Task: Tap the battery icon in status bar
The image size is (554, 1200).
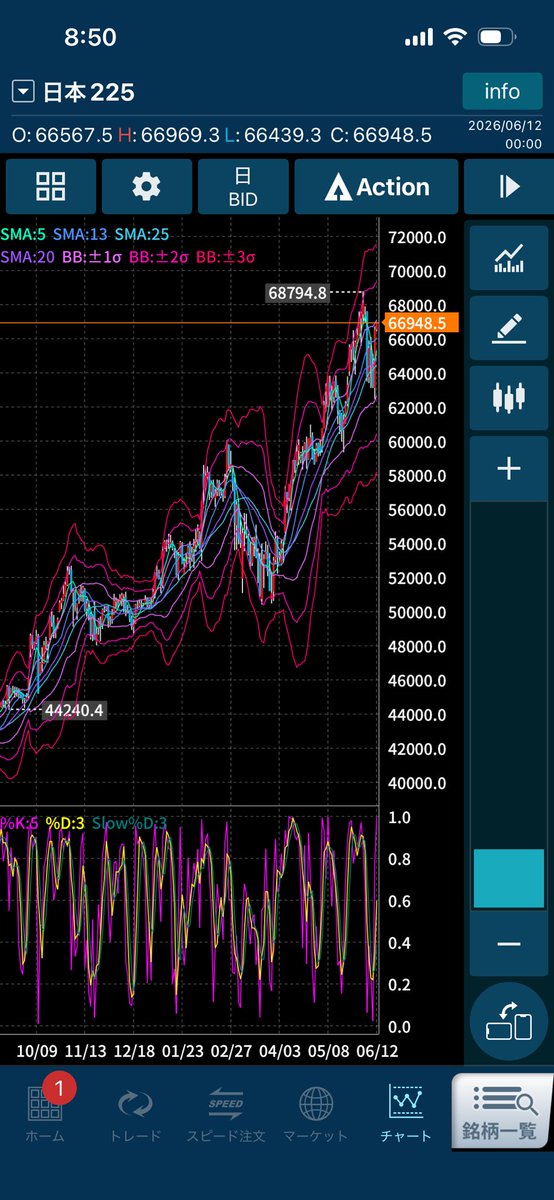Action: coord(496,37)
